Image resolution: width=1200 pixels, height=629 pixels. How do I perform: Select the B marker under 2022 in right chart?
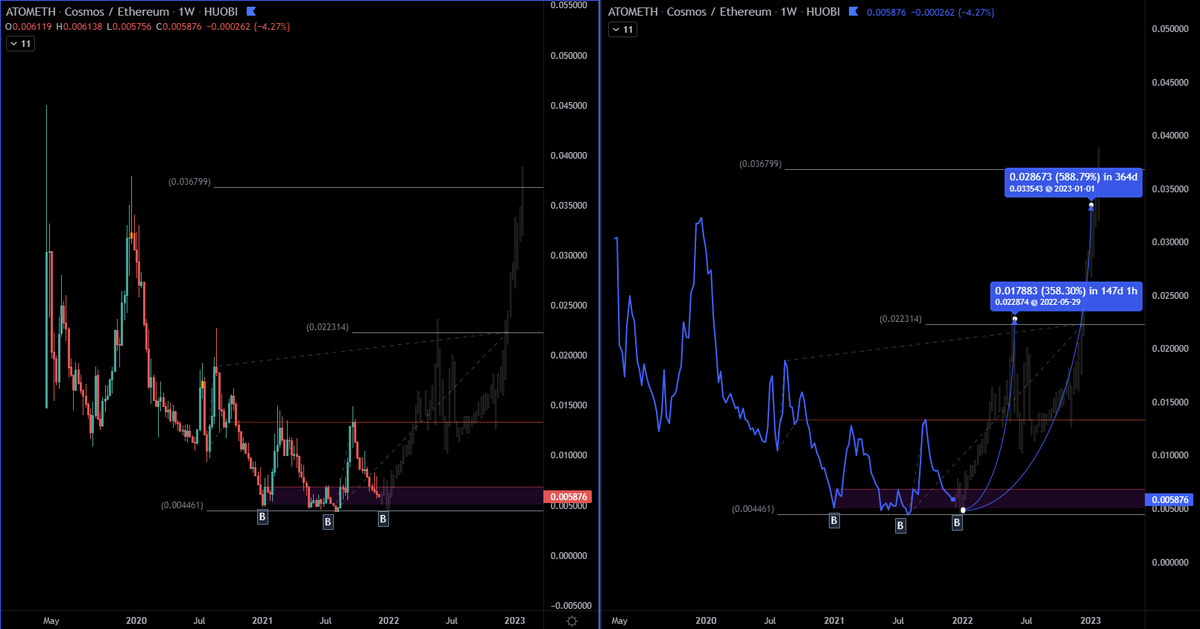(x=957, y=523)
